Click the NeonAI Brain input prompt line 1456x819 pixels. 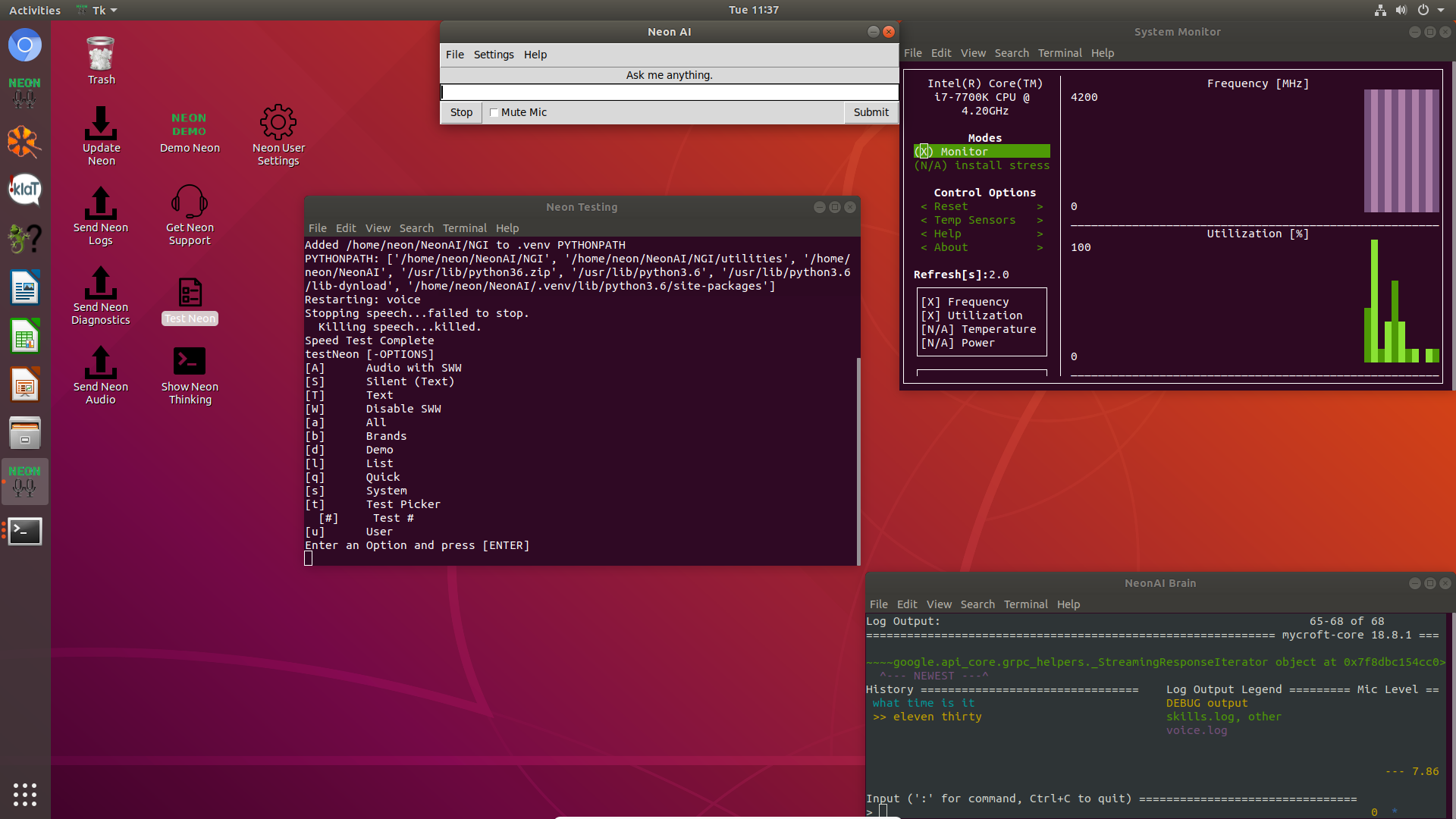1156,812
